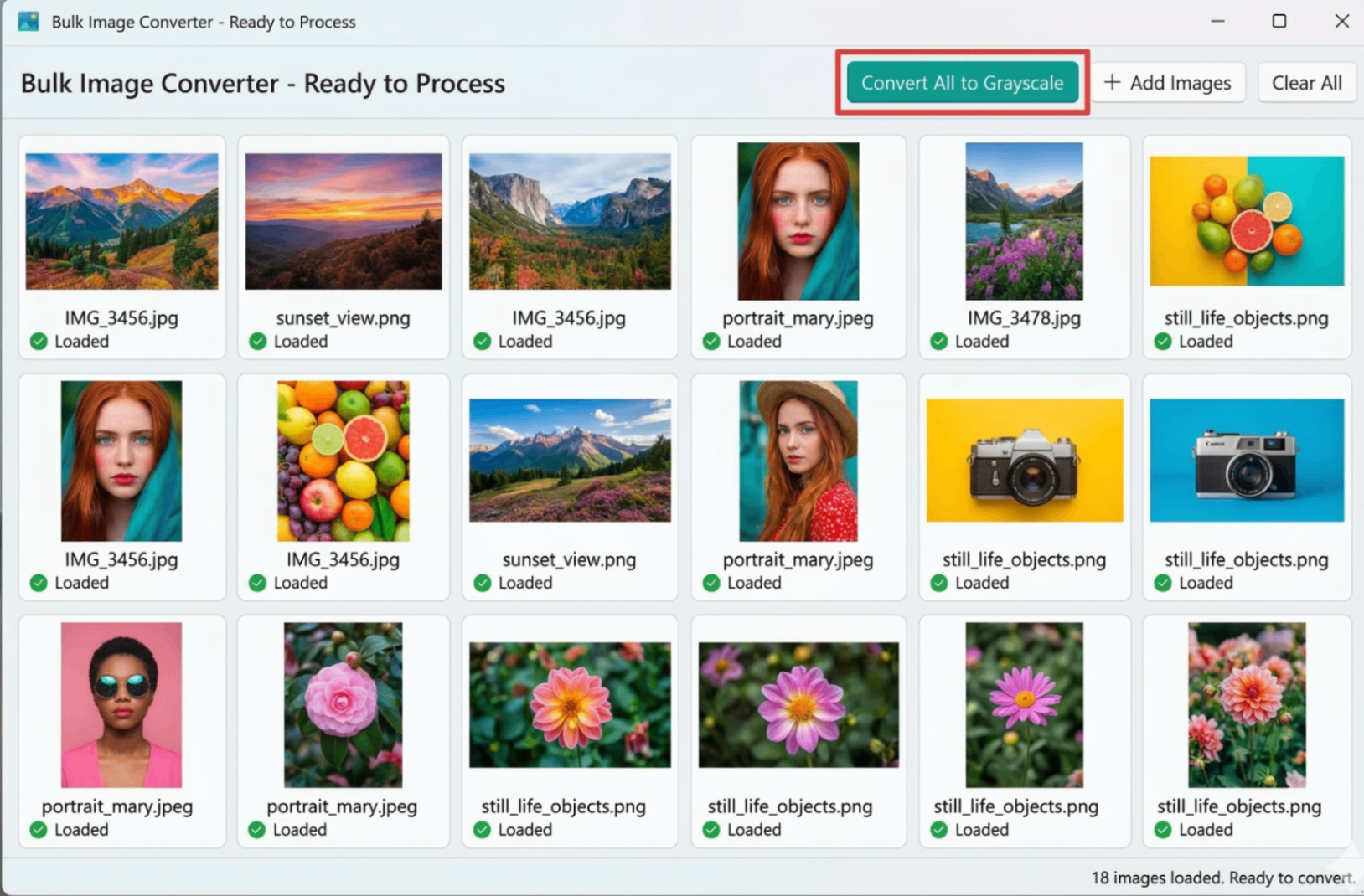Select the portrait with pink sunglasses thumbnail
Image resolution: width=1364 pixels, height=896 pixels.
tap(121, 703)
